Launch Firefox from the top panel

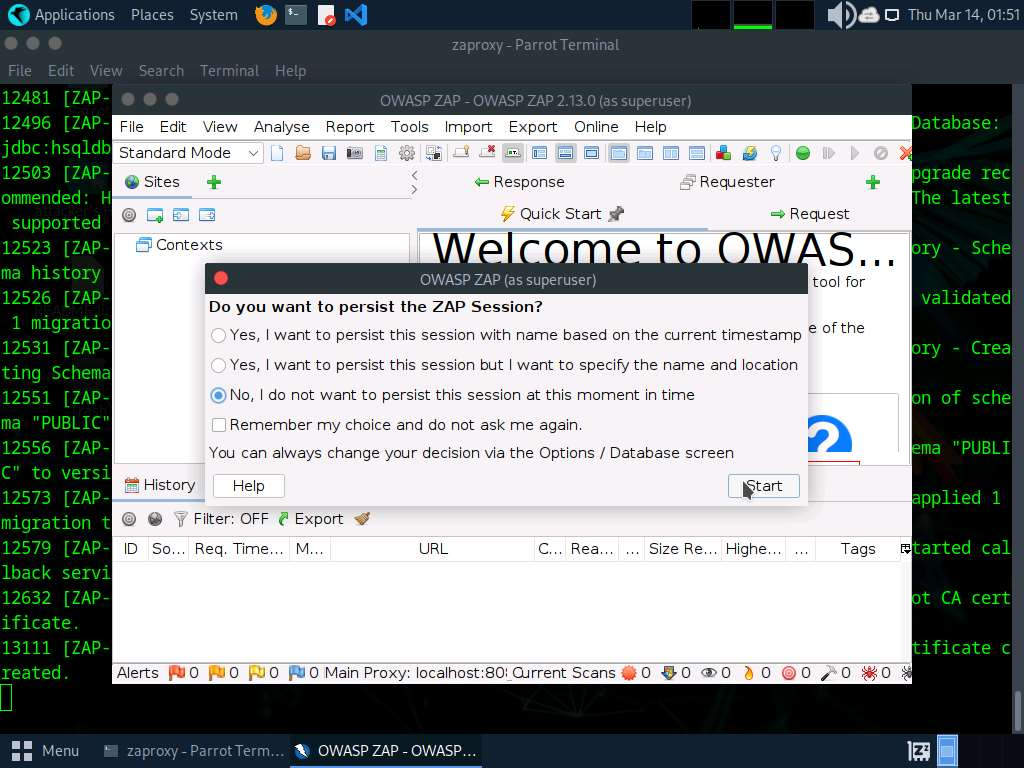tap(265, 15)
